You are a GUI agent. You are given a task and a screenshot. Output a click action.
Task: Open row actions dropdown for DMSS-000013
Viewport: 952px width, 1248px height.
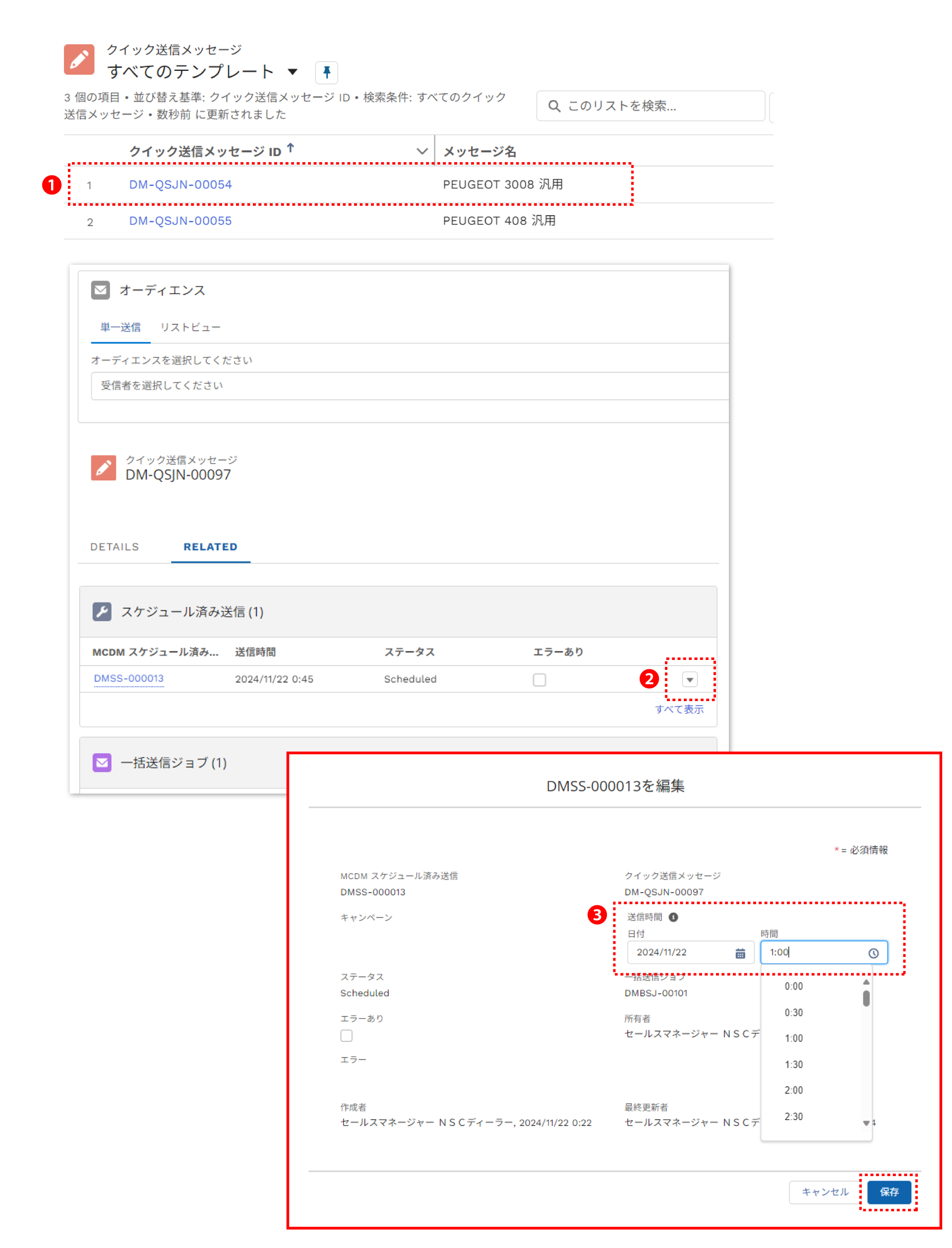(690, 679)
